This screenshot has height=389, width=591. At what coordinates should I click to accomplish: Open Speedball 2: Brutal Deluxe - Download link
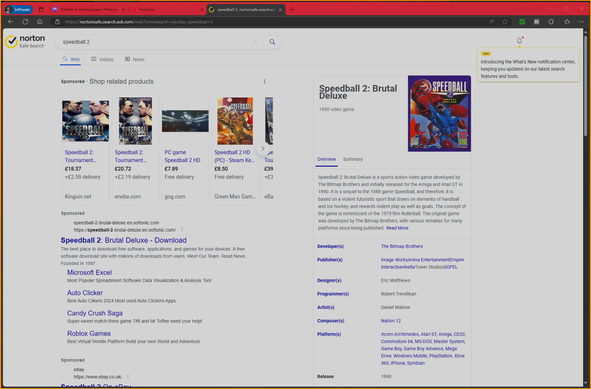pos(124,240)
